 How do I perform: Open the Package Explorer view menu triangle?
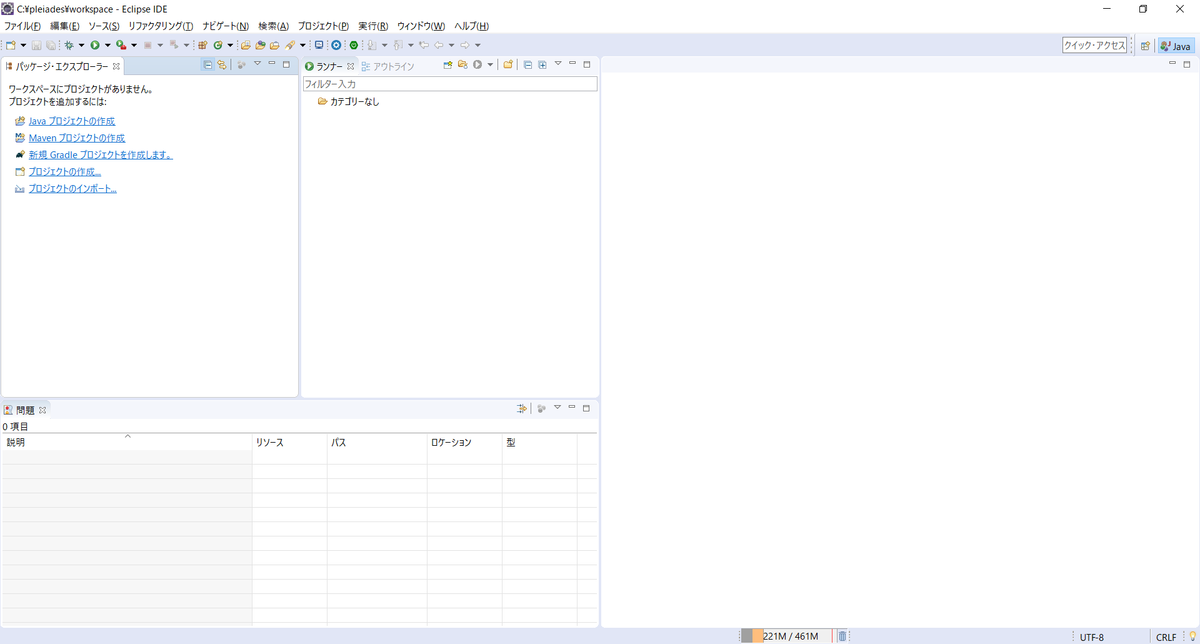coord(257,64)
